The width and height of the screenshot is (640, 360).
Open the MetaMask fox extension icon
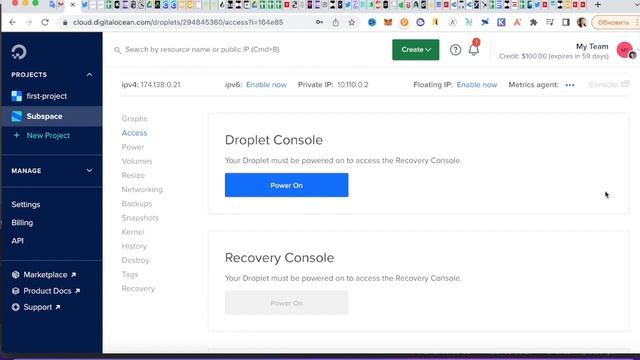(x=388, y=22)
